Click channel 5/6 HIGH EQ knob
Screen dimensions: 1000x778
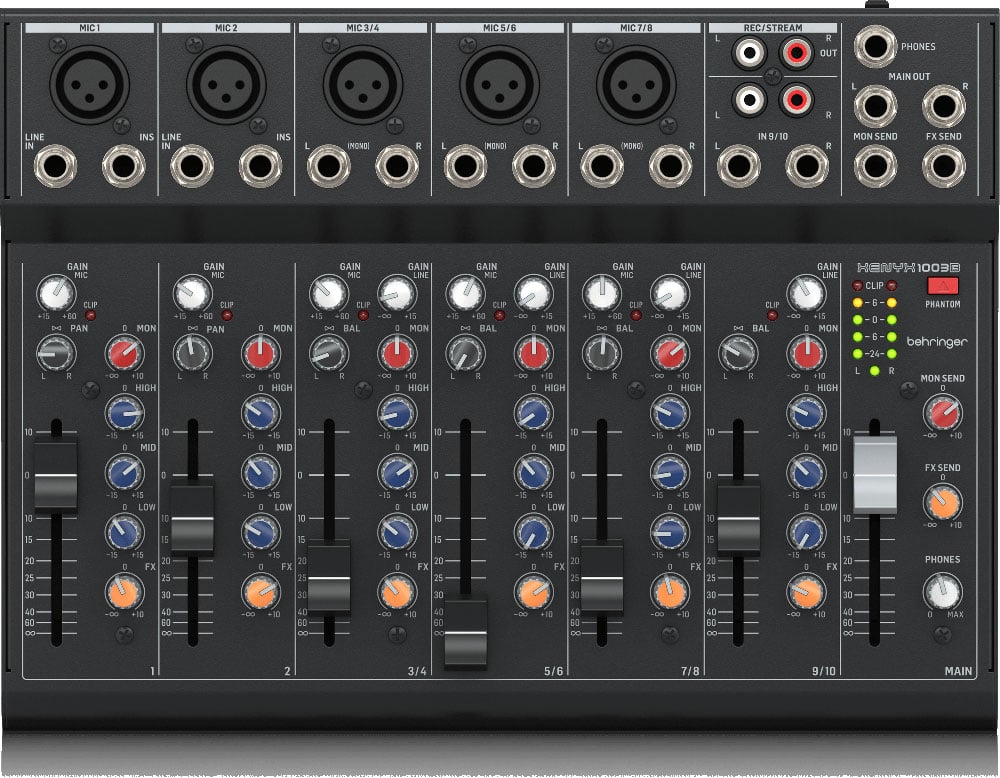(534, 413)
